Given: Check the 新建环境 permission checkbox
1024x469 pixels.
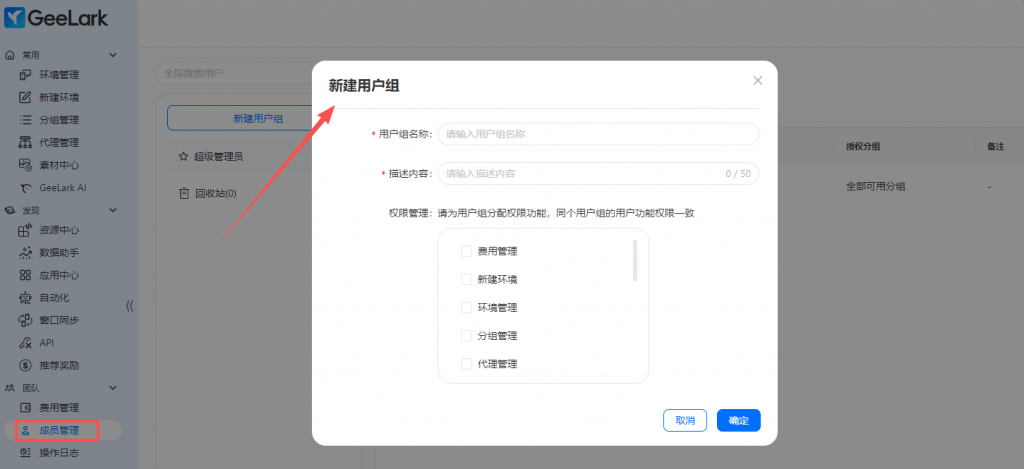Looking at the screenshot, I should 466,279.
